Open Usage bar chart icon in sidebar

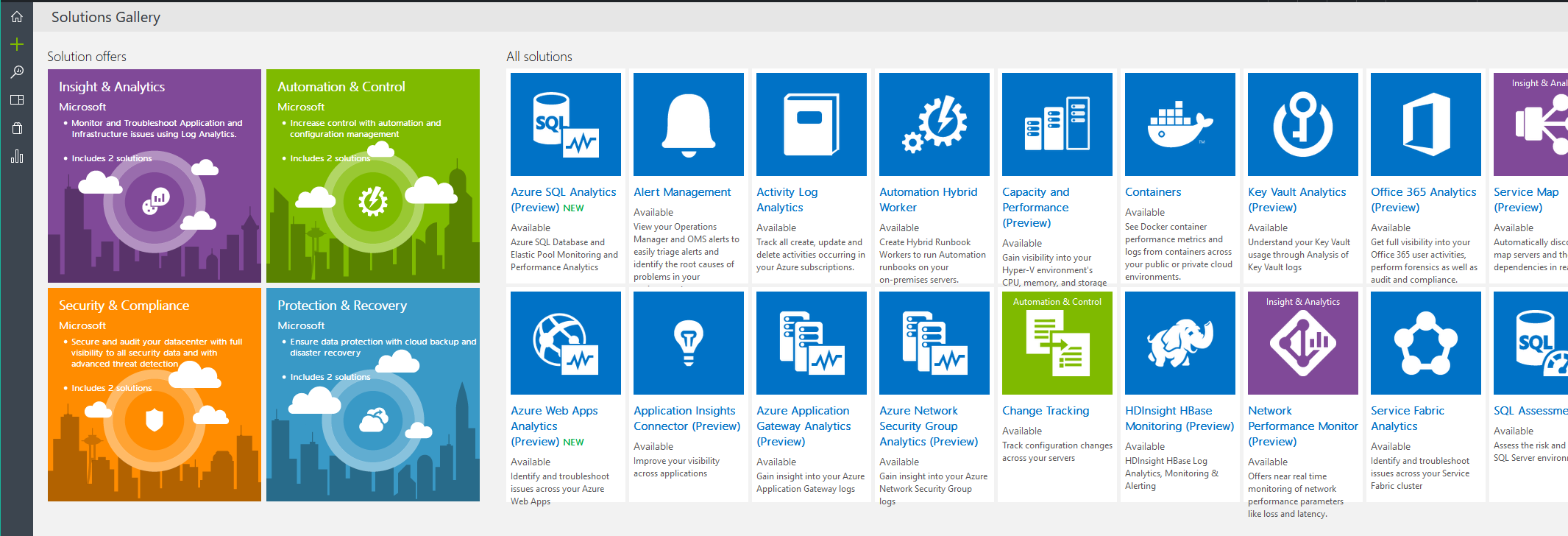(x=17, y=156)
